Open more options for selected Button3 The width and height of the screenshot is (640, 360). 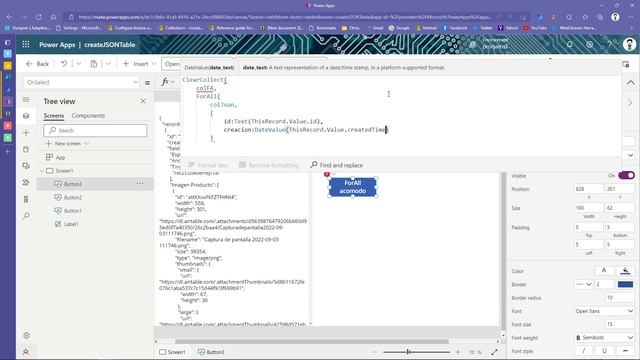(140, 184)
